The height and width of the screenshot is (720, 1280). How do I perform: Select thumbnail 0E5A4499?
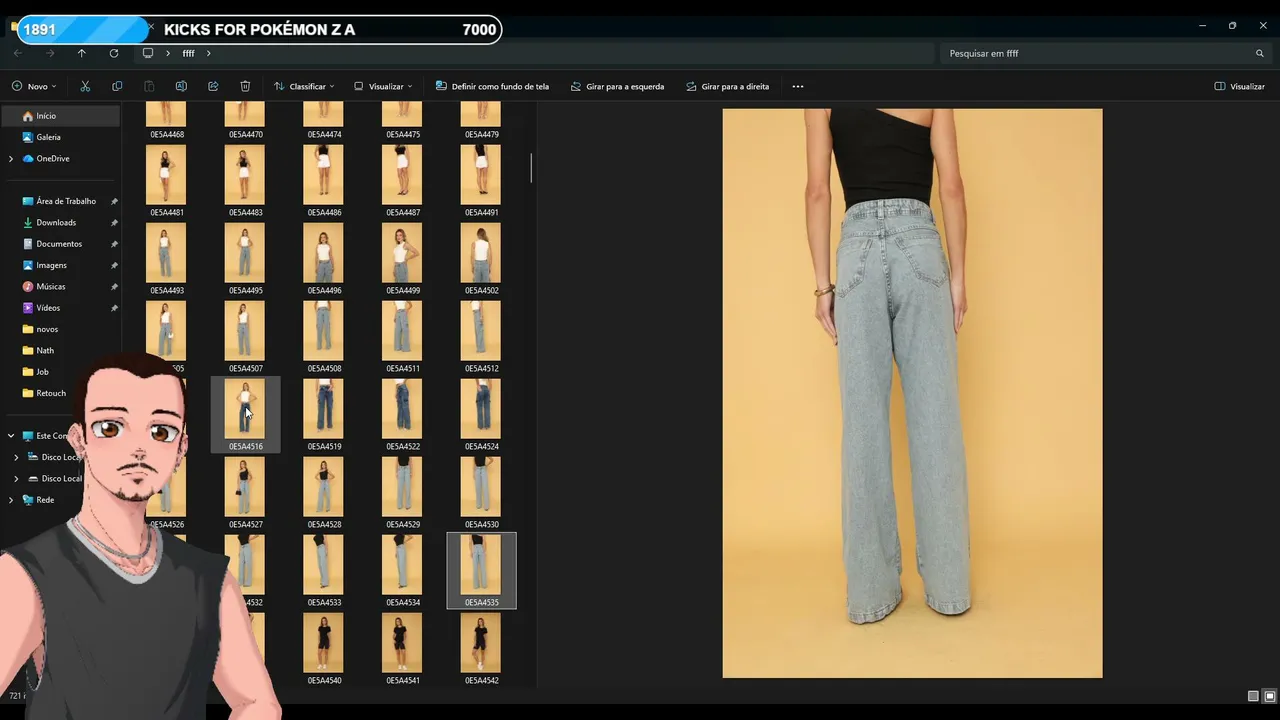point(402,252)
